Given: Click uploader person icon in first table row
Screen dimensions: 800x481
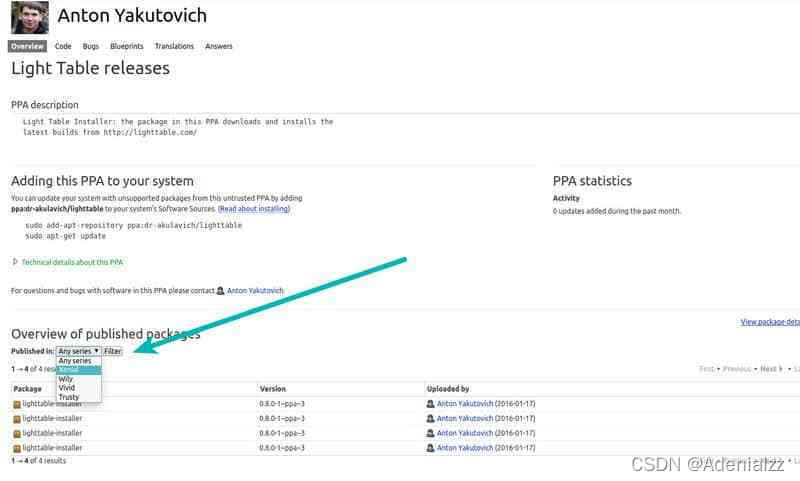Looking at the screenshot, I should pos(431,404).
